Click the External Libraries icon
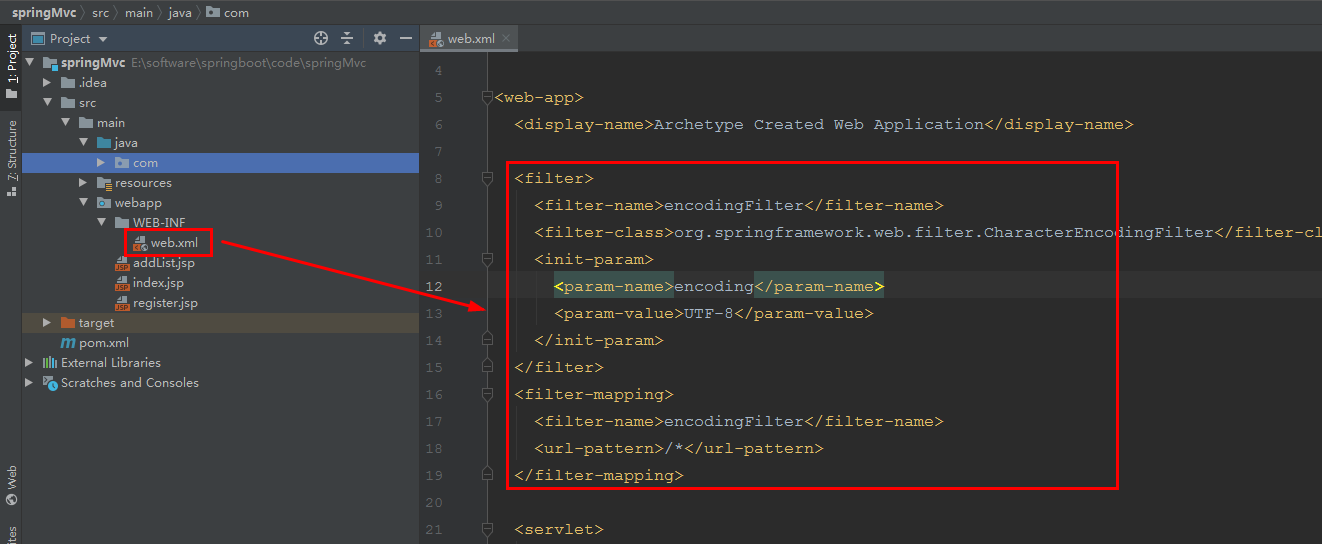The width and height of the screenshot is (1322, 544). coord(50,363)
